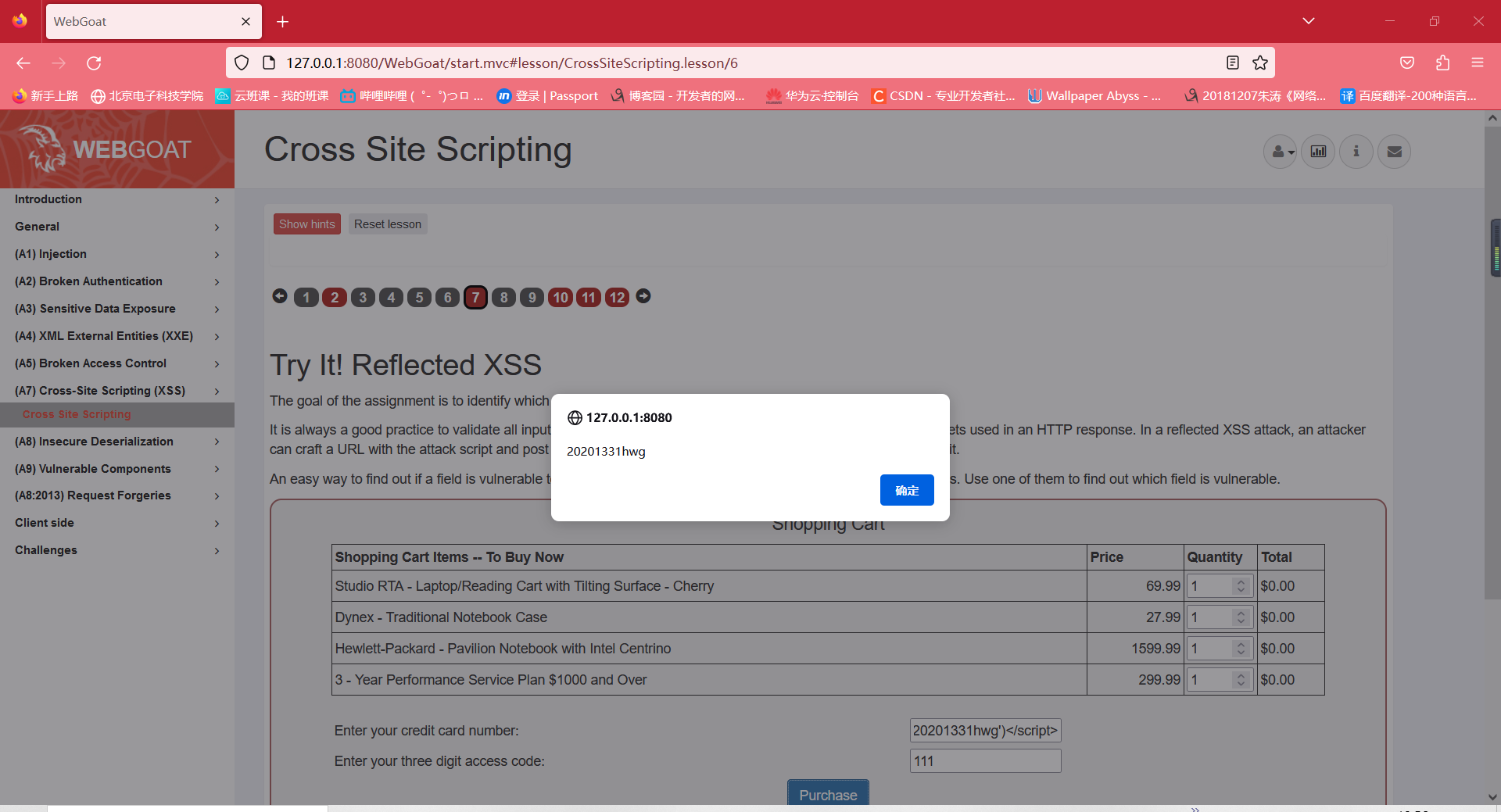Open the Cross Site Scripting lesson link
Image resolution: width=1501 pixels, height=812 pixels.
[77, 415]
